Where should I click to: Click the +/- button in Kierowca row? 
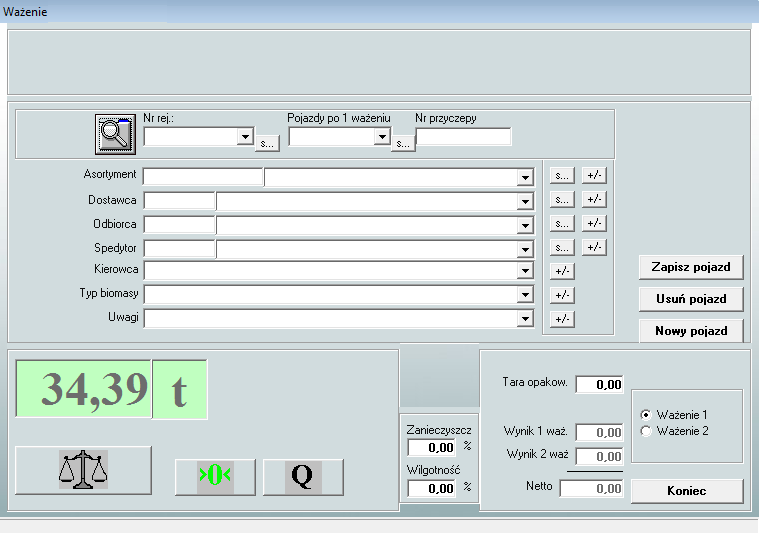(x=562, y=271)
